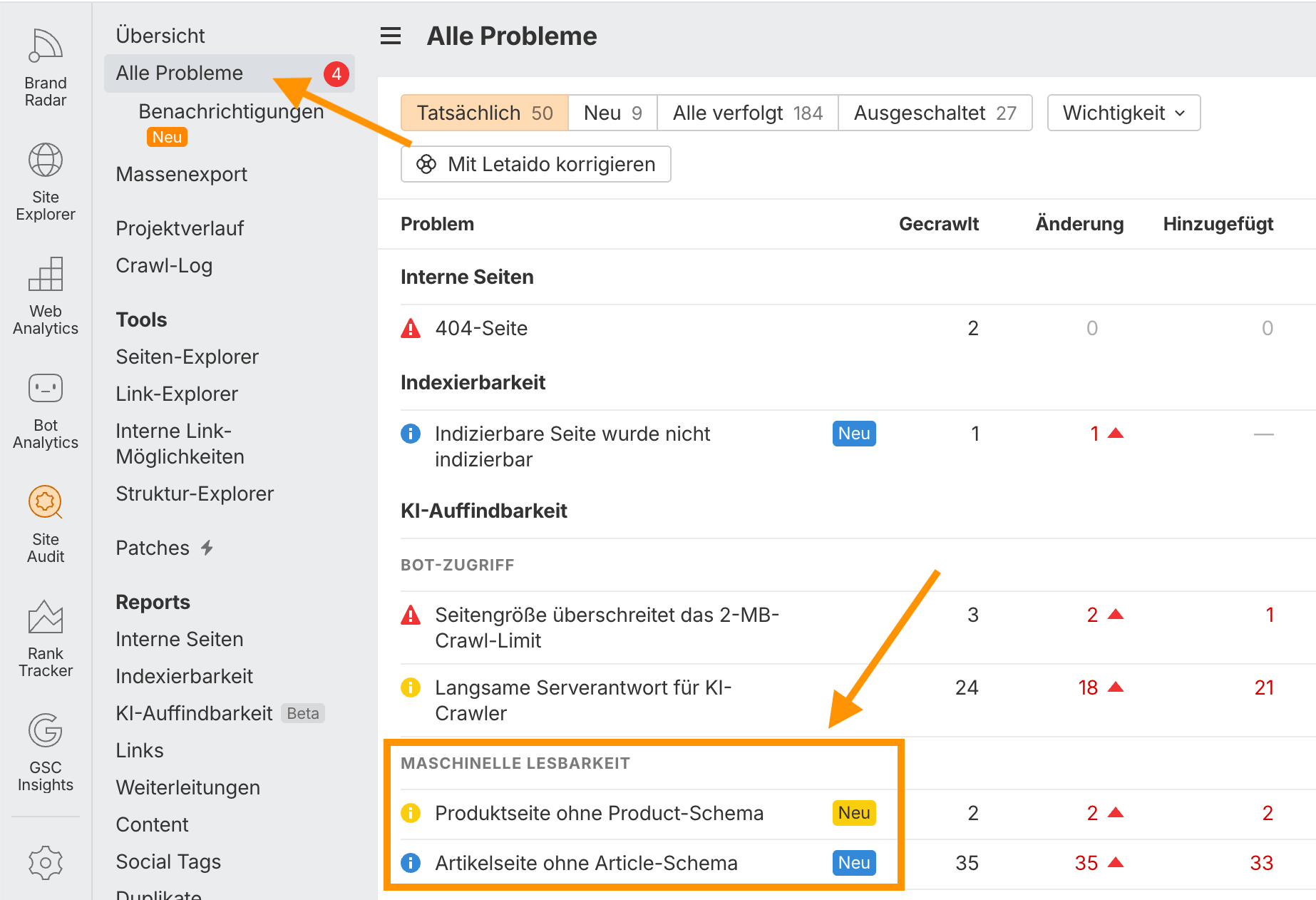Screen dimensions: 1316x900
Task: Switch to the Tatsächlich 50 tab
Action: (485, 113)
